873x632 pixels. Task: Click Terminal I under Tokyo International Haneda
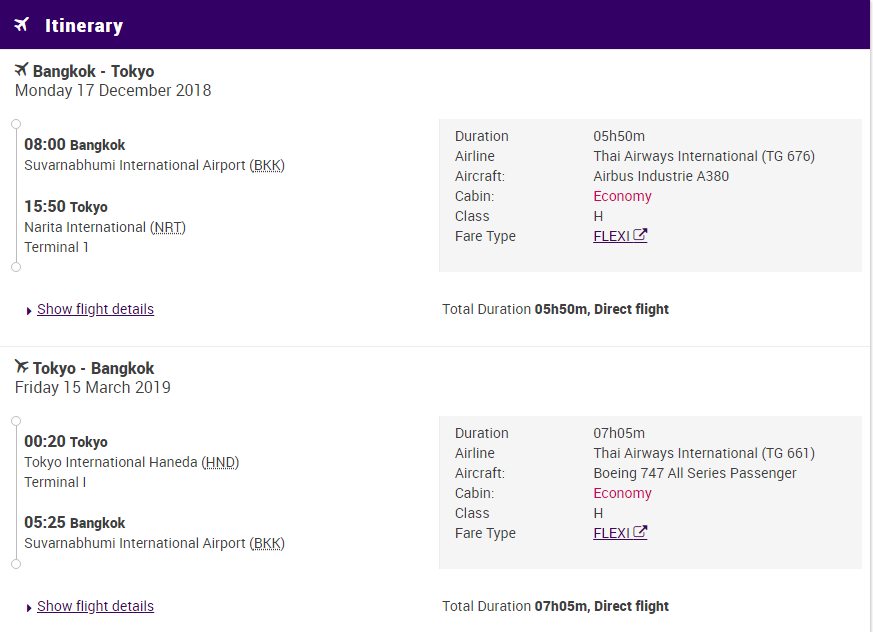[x=55, y=482]
